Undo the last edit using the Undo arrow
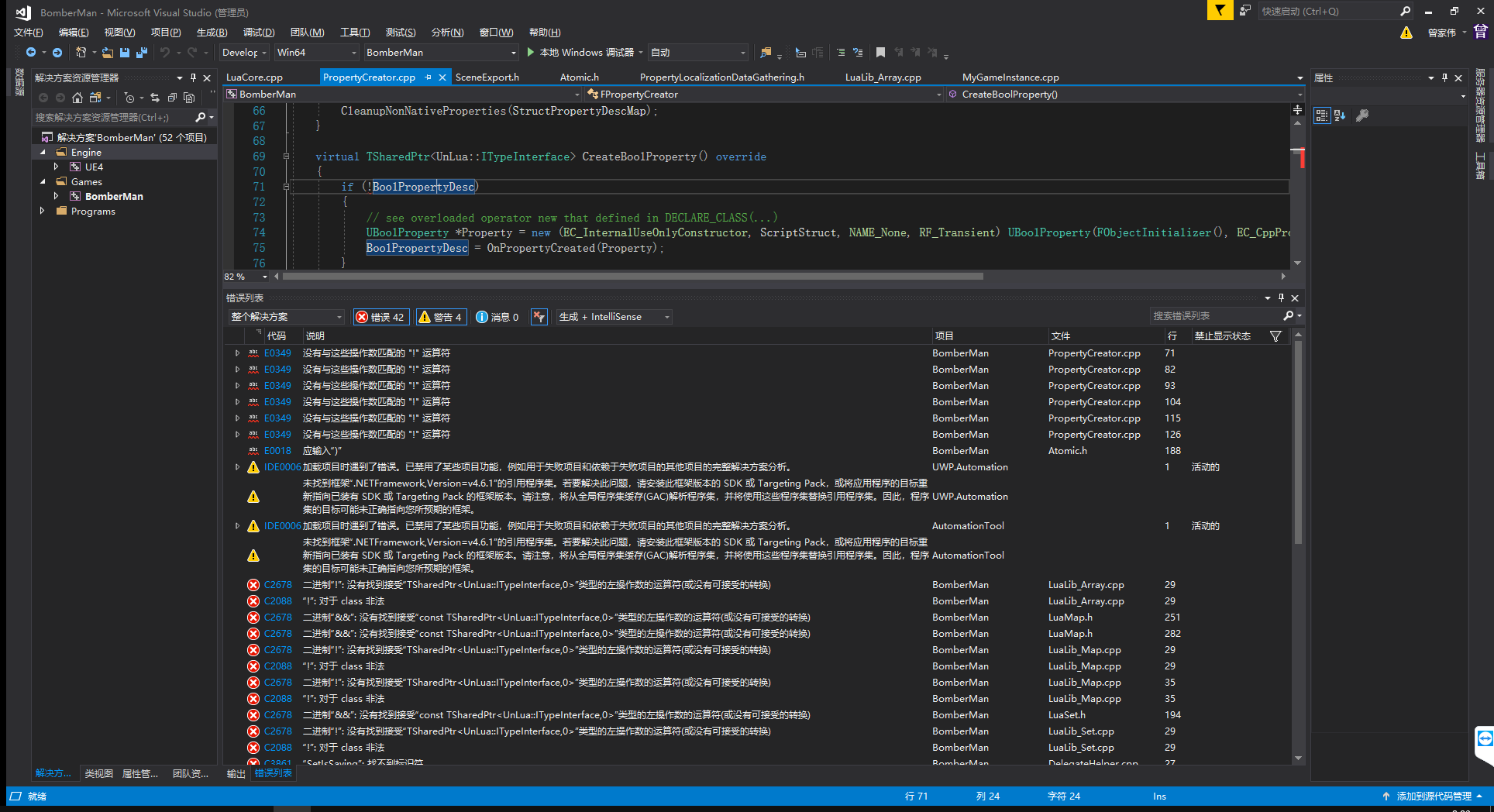Viewport: 1494px width, 812px height. pyautogui.click(x=165, y=52)
